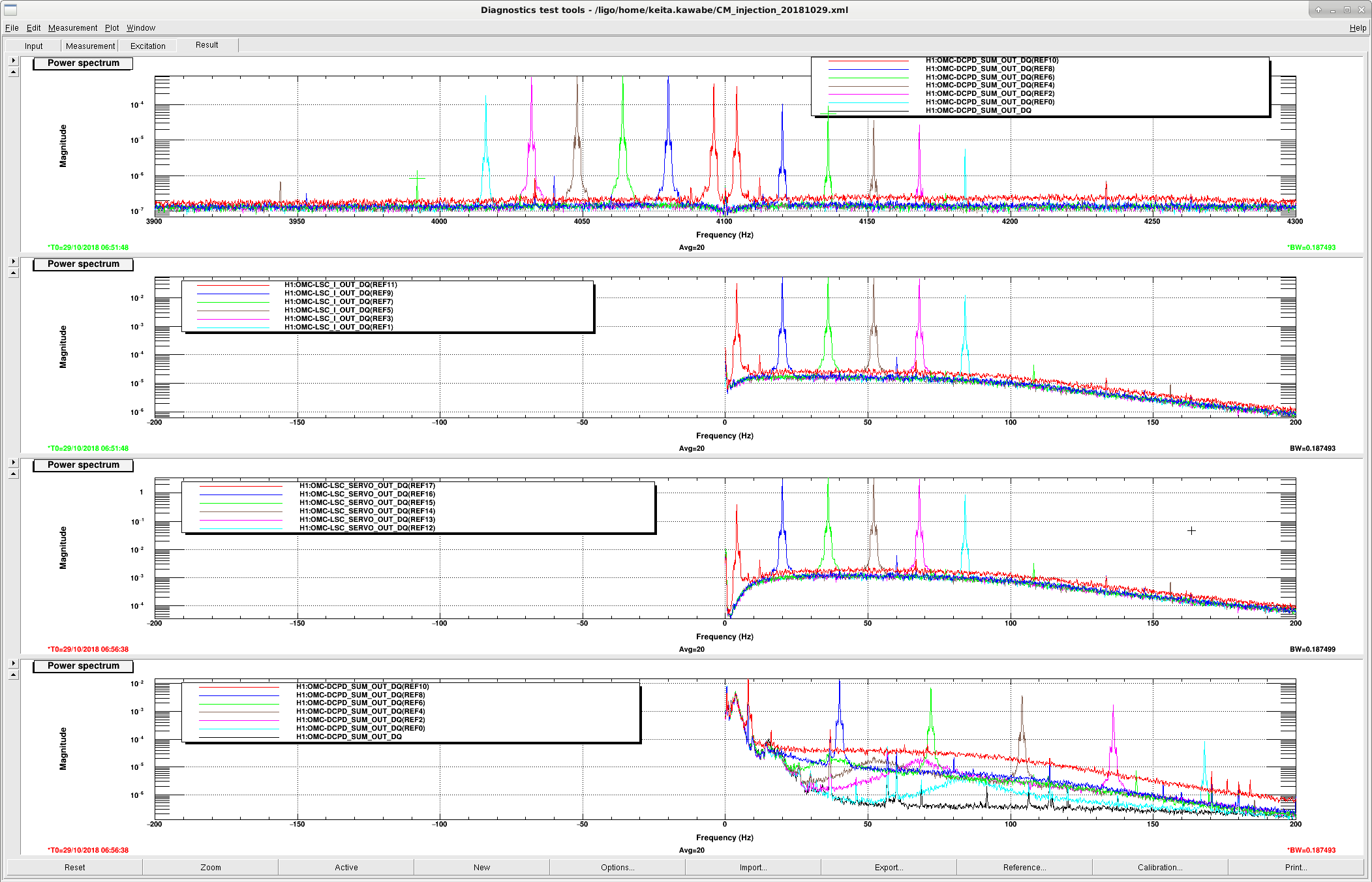Click up-arrow button beside OMC-LSC_SERVO plot
Image resolution: width=1372 pixels, height=882 pixels.
14,474
